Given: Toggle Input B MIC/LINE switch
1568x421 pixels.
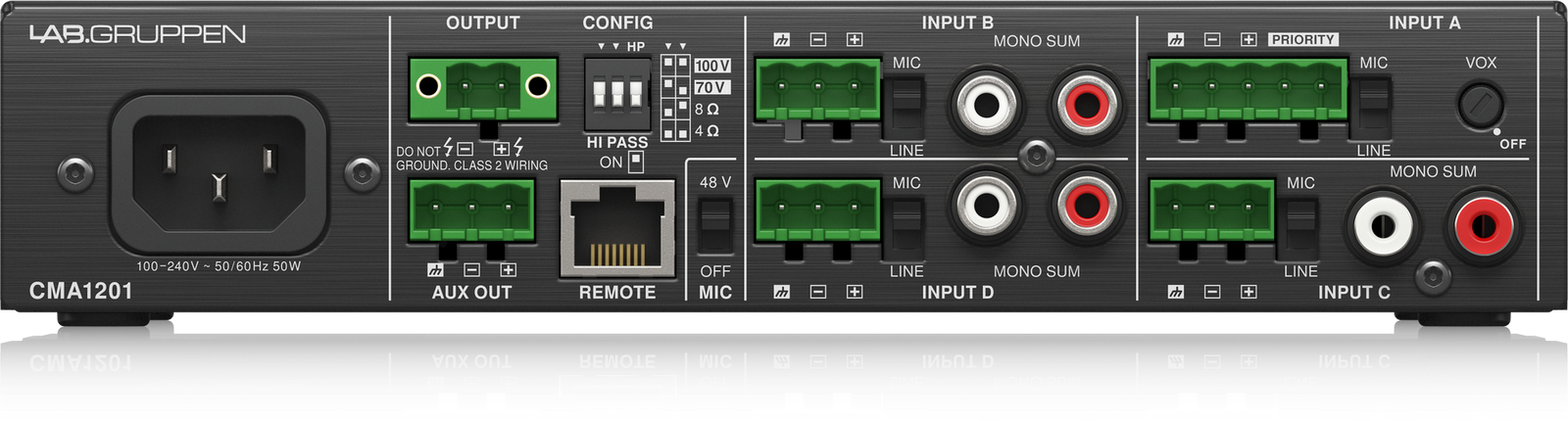Looking at the screenshot, I should (905, 106).
